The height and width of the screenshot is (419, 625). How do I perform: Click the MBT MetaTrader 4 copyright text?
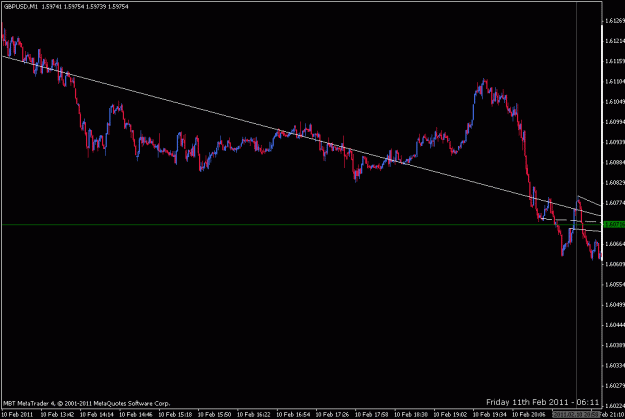pos(86,403)
